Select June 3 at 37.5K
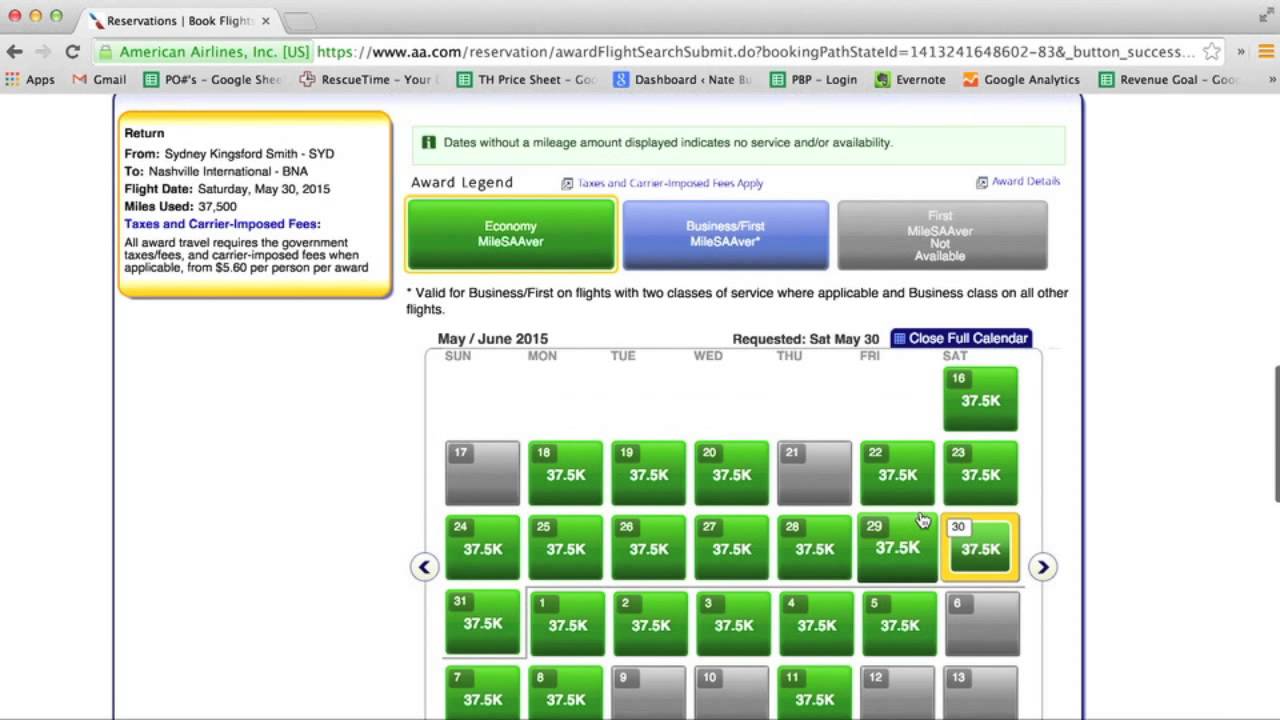The height and width of the screenshot is (720, 1280). pyautogui.click(x=733, y=624)
